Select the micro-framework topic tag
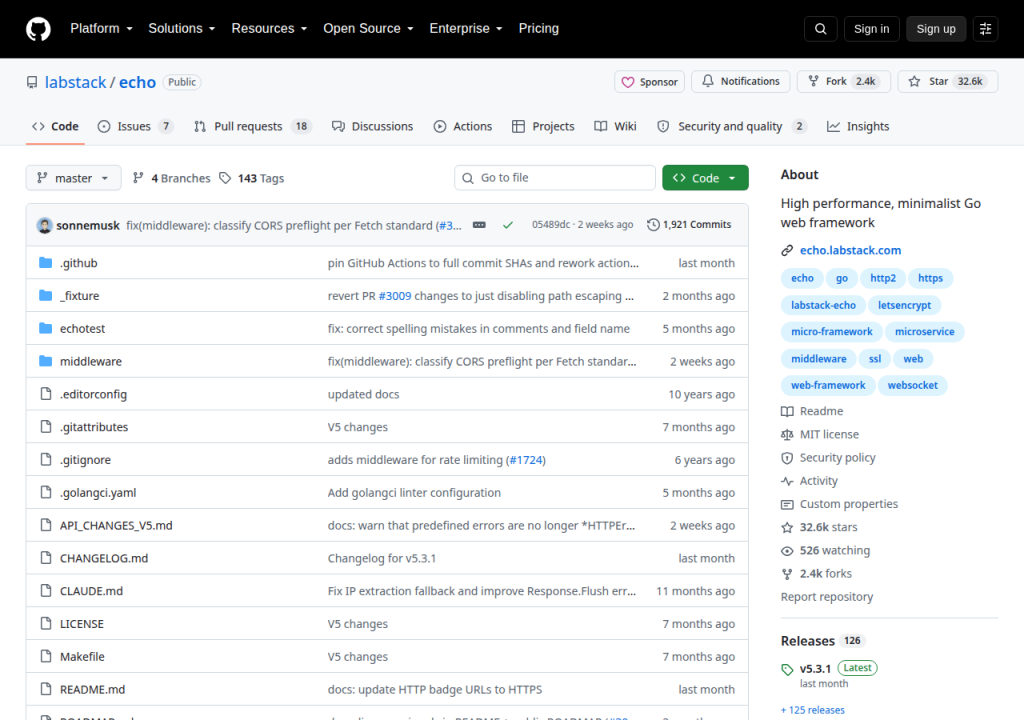Image resolution: width=1024 pixels, height=720 pixels. 831,332
